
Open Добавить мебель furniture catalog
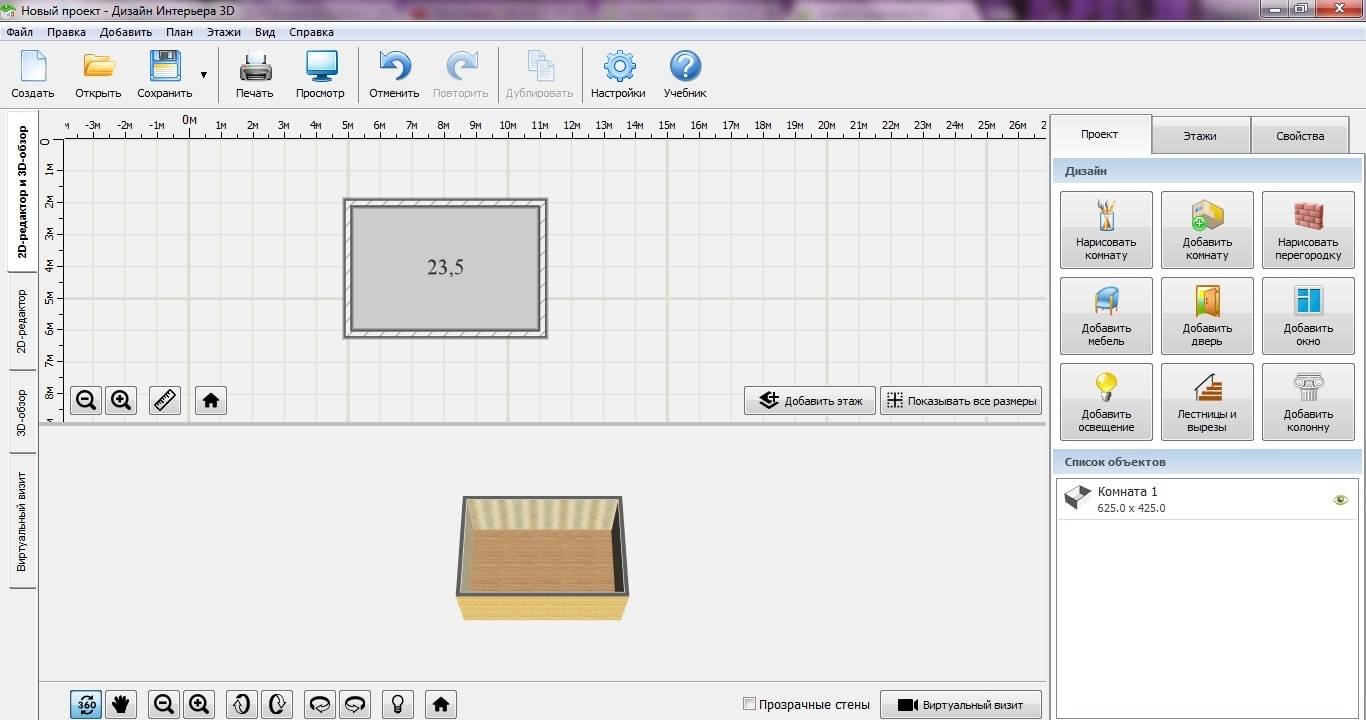(x=1106, y=316)
